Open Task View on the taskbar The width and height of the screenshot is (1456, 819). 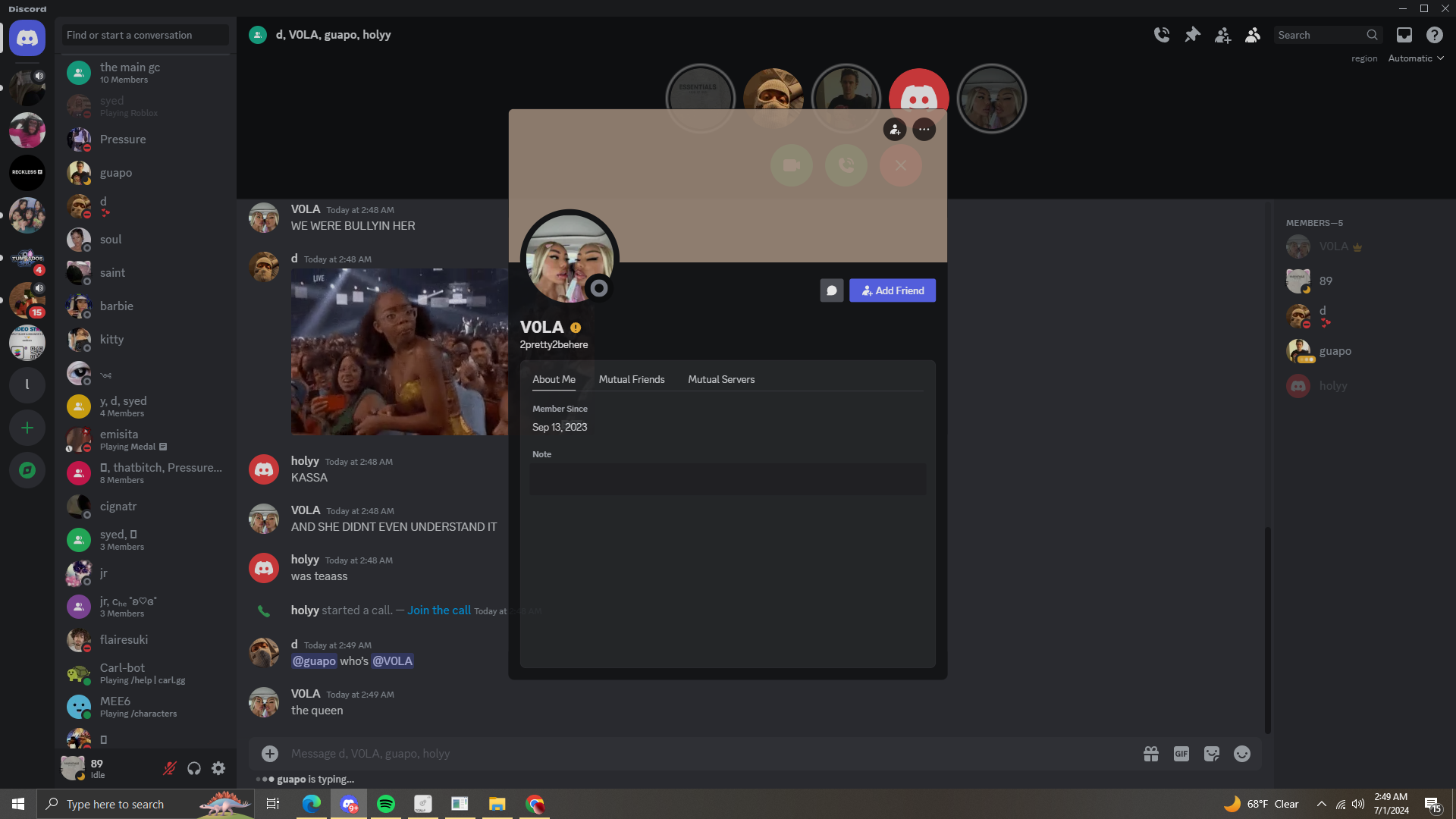273,804
